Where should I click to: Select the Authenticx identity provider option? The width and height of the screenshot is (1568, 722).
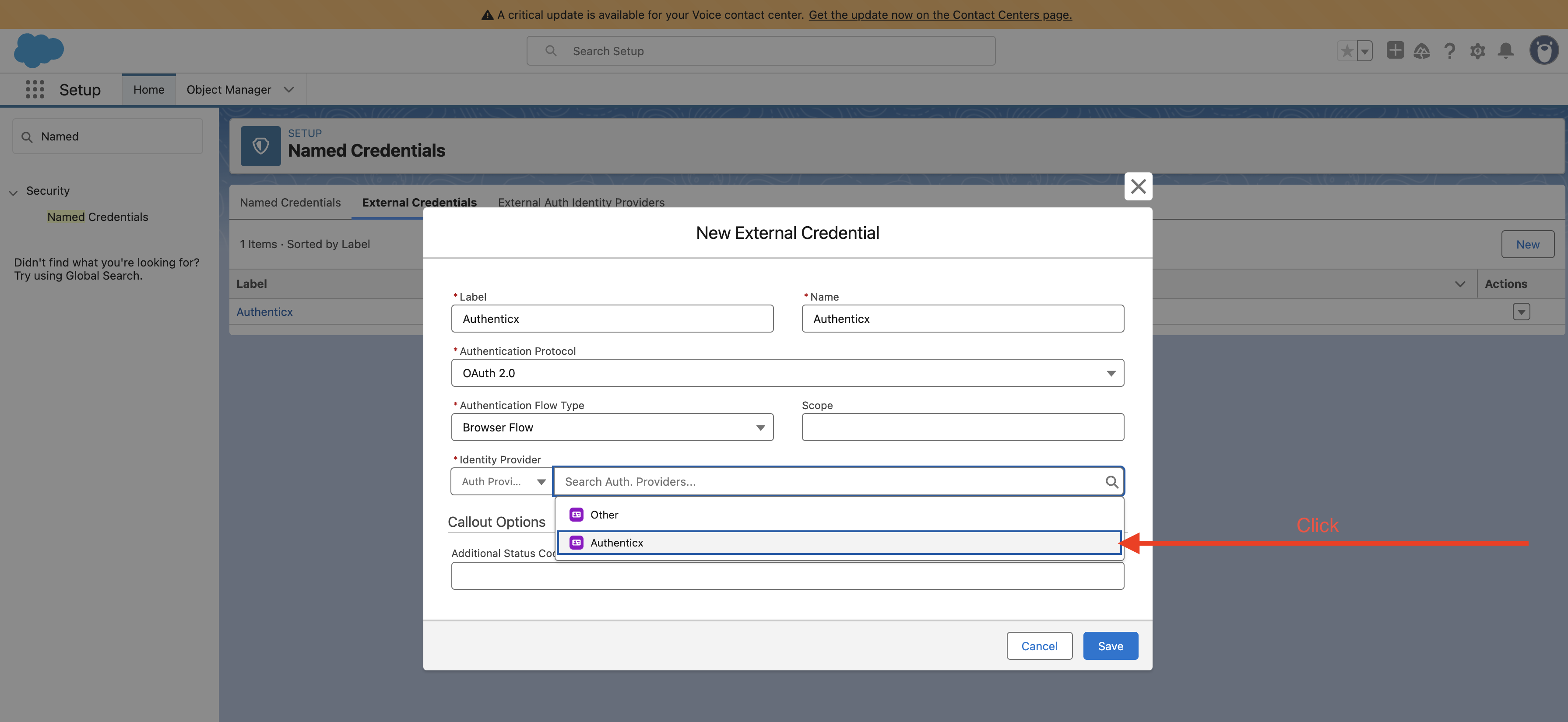pyautogui.click(x=840, y=543)
